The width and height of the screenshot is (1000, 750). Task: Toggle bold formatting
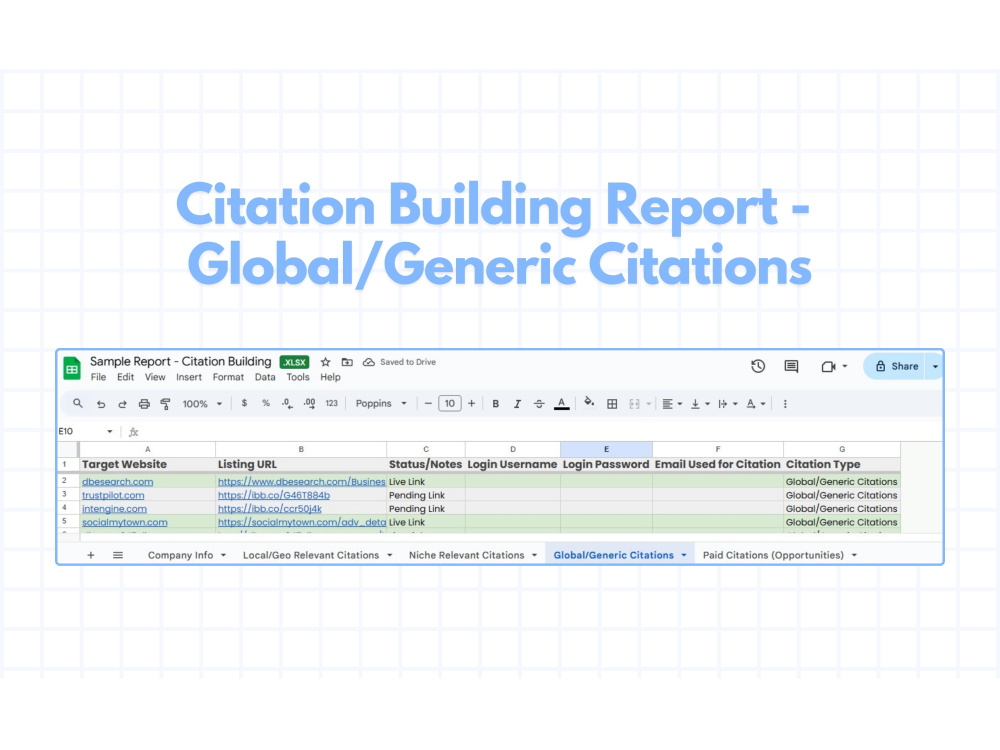(x=496, y=404)
